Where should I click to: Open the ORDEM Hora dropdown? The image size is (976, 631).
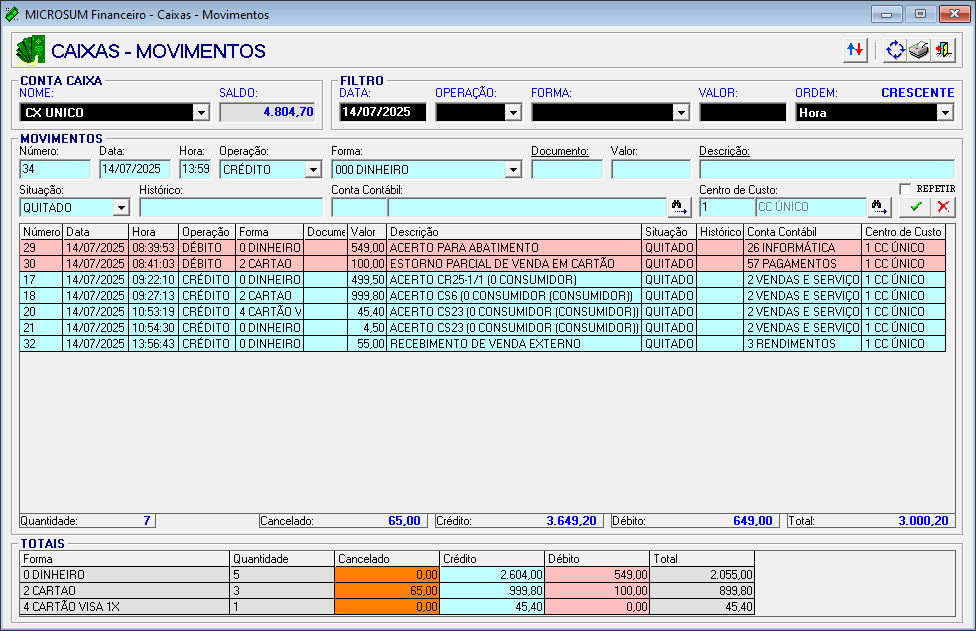[944, 113]
